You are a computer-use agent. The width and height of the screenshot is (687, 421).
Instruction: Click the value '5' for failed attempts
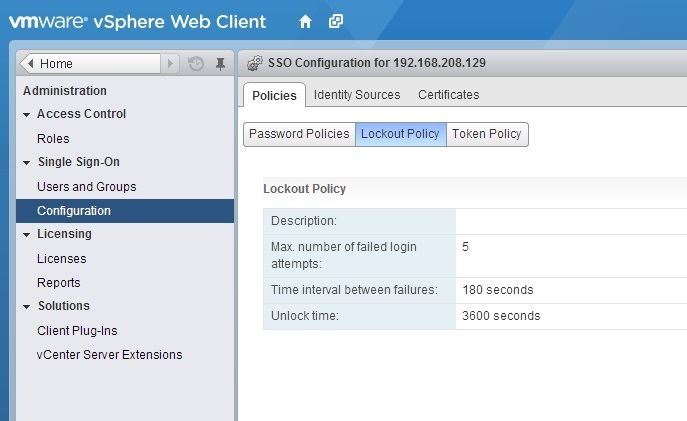[x=465, y=247]
